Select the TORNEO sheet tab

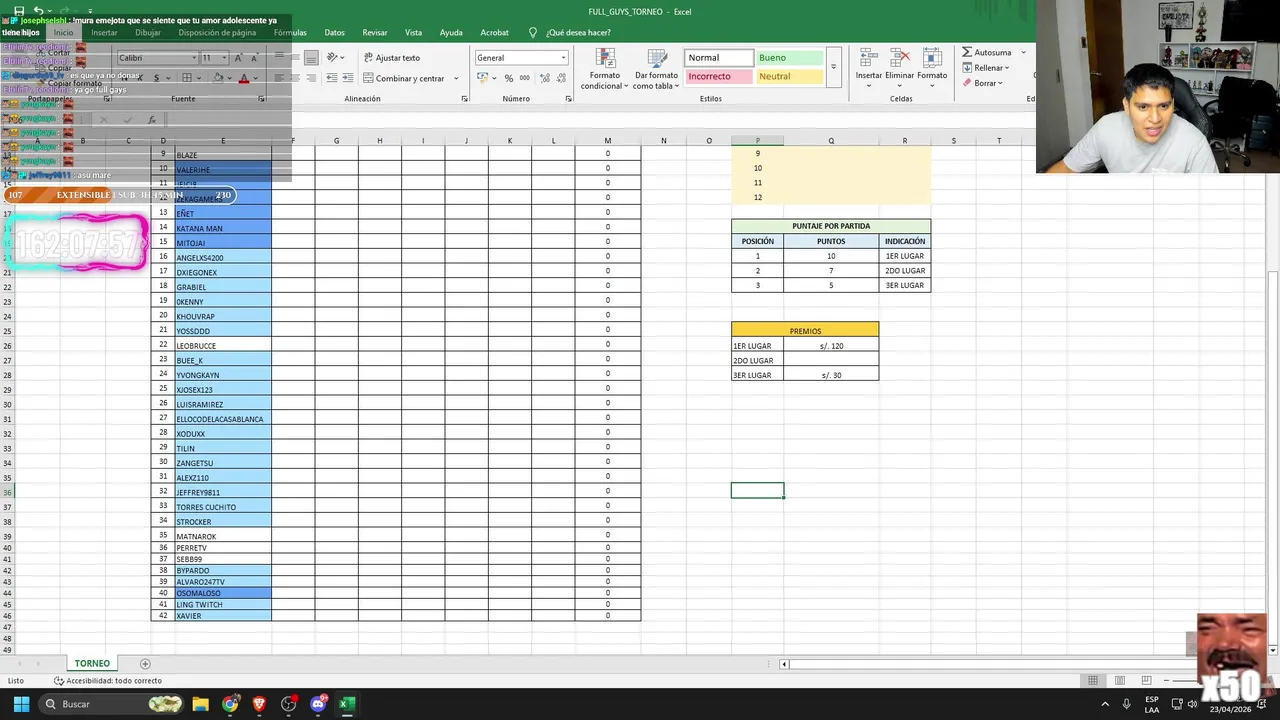[92, 664]
